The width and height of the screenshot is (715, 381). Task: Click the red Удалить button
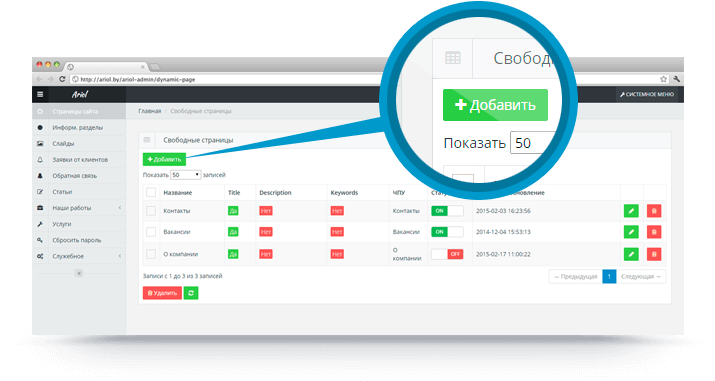point(162,293)
